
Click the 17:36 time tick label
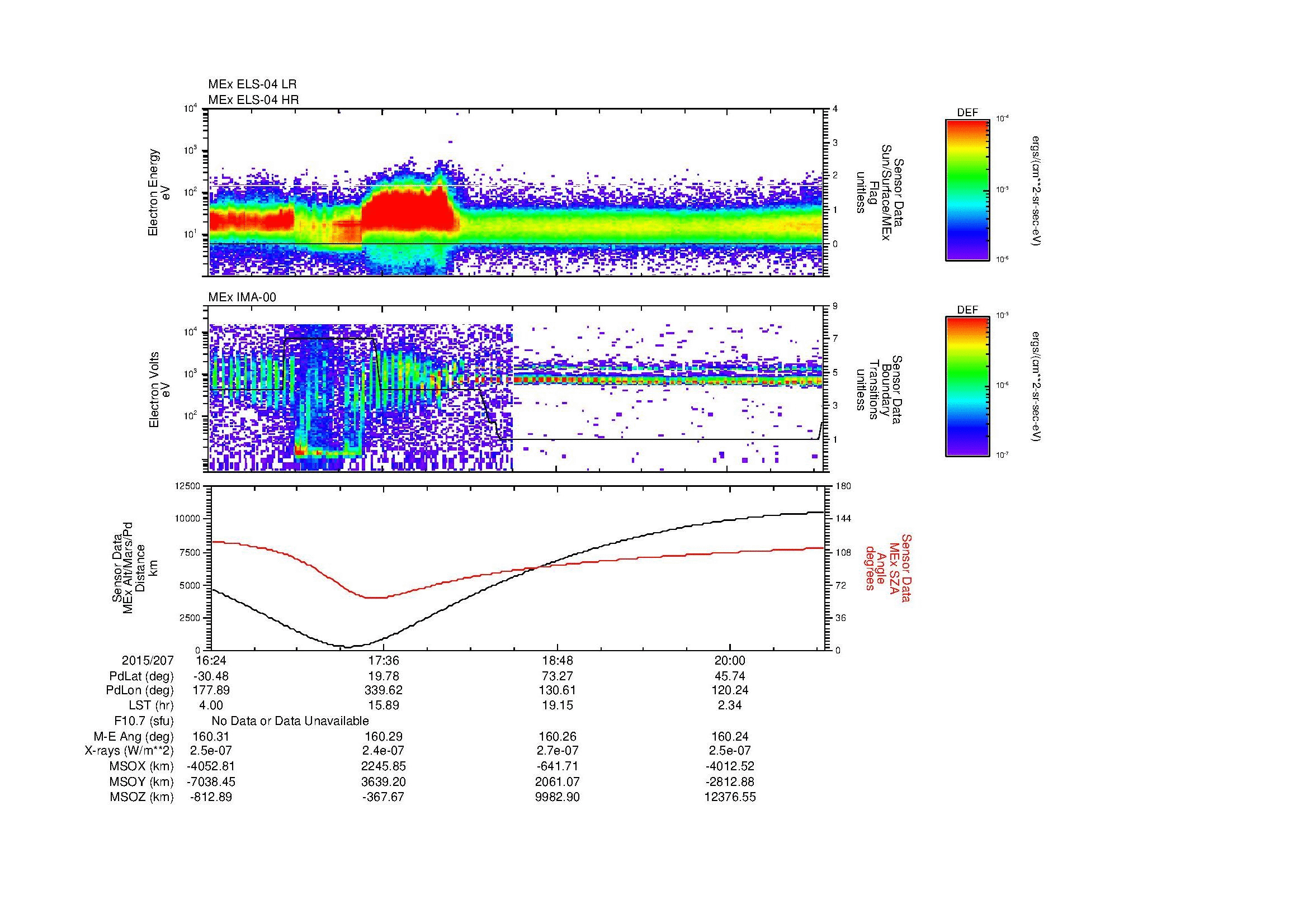[384, 661]
